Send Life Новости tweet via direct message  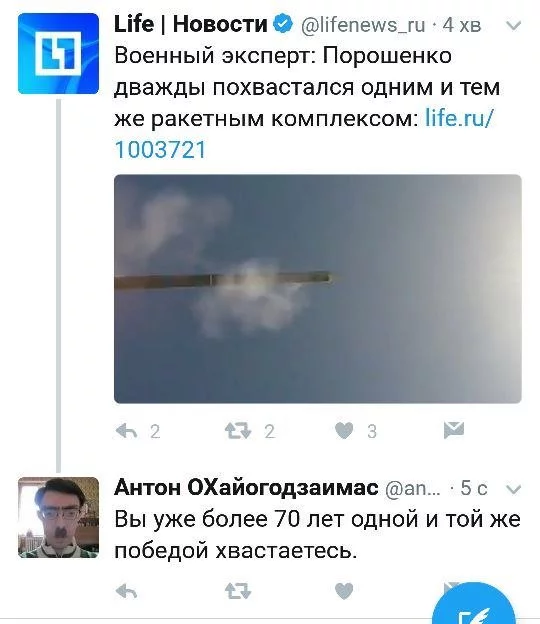pyautogui.click(x=454, y=430)
